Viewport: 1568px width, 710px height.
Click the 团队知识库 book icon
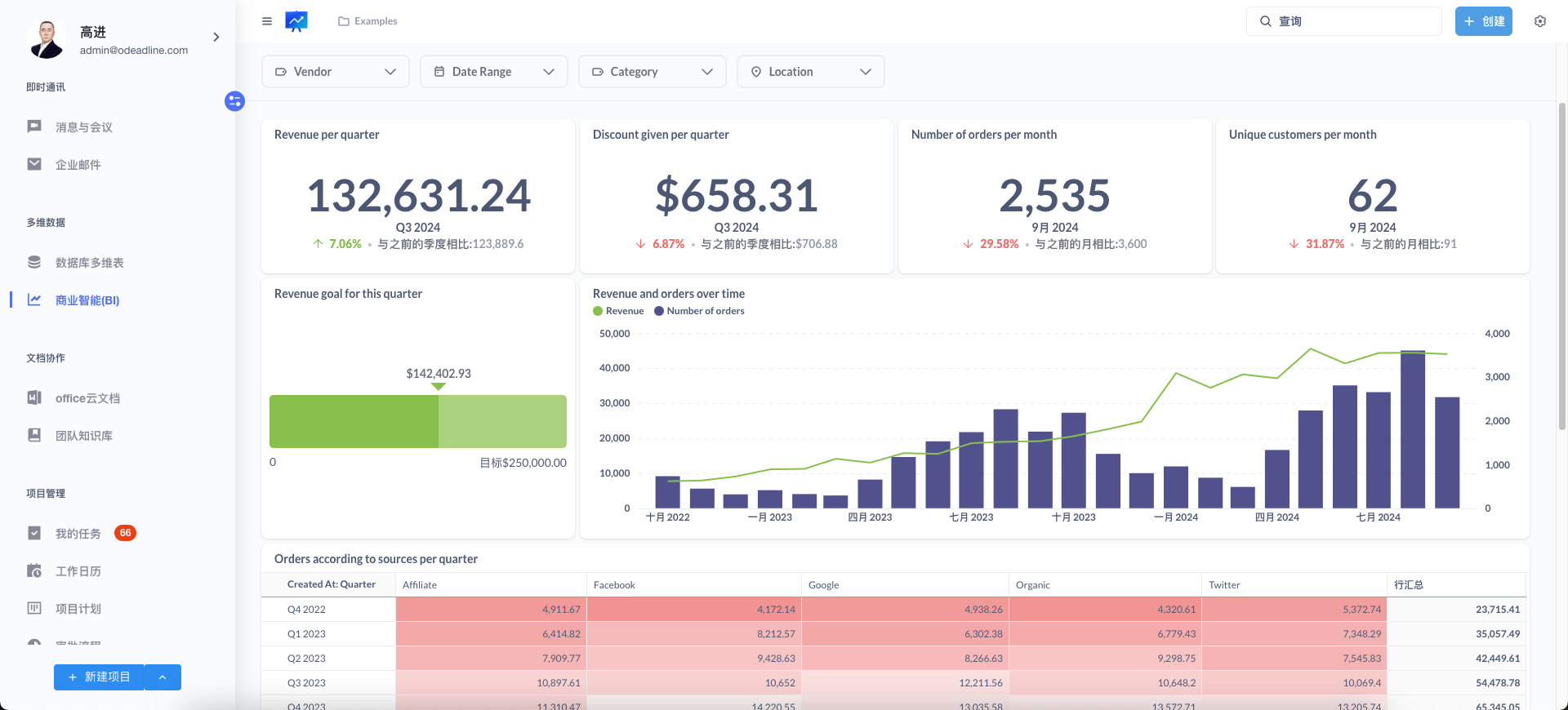[34, 435]
